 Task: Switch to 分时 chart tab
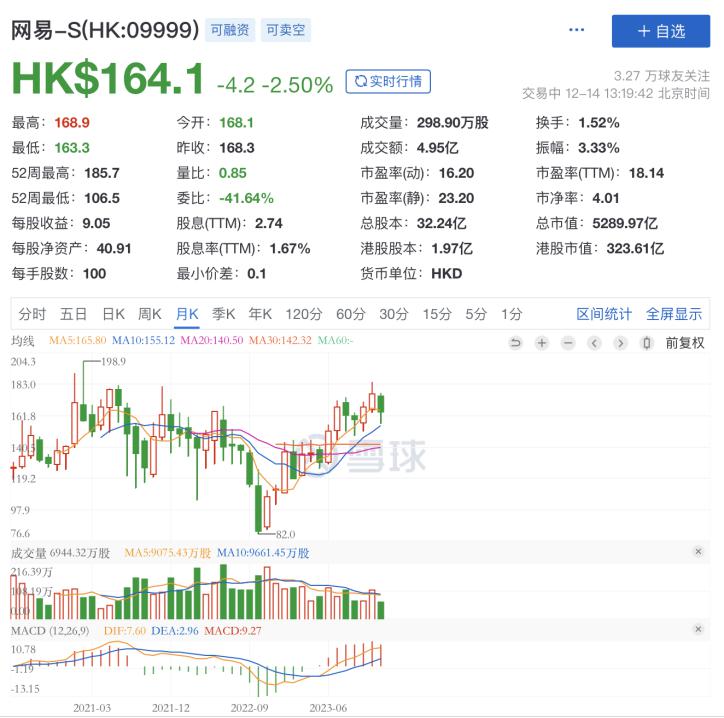(x=32, y=314)
